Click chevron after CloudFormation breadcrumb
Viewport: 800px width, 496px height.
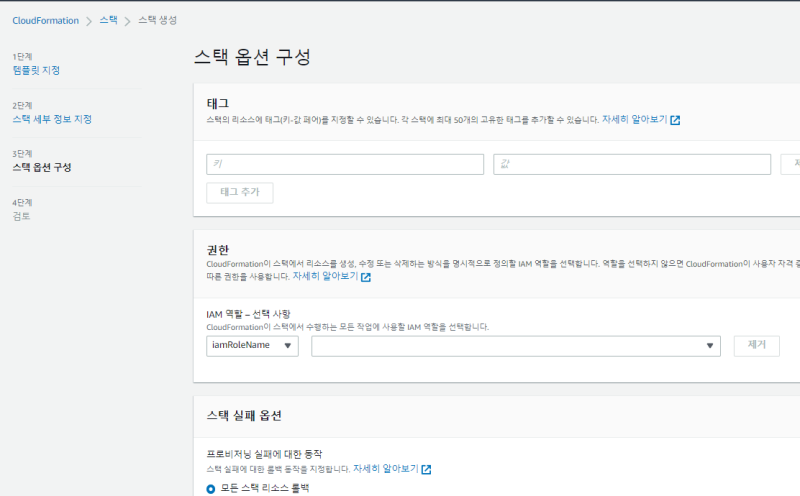[89, 21]
